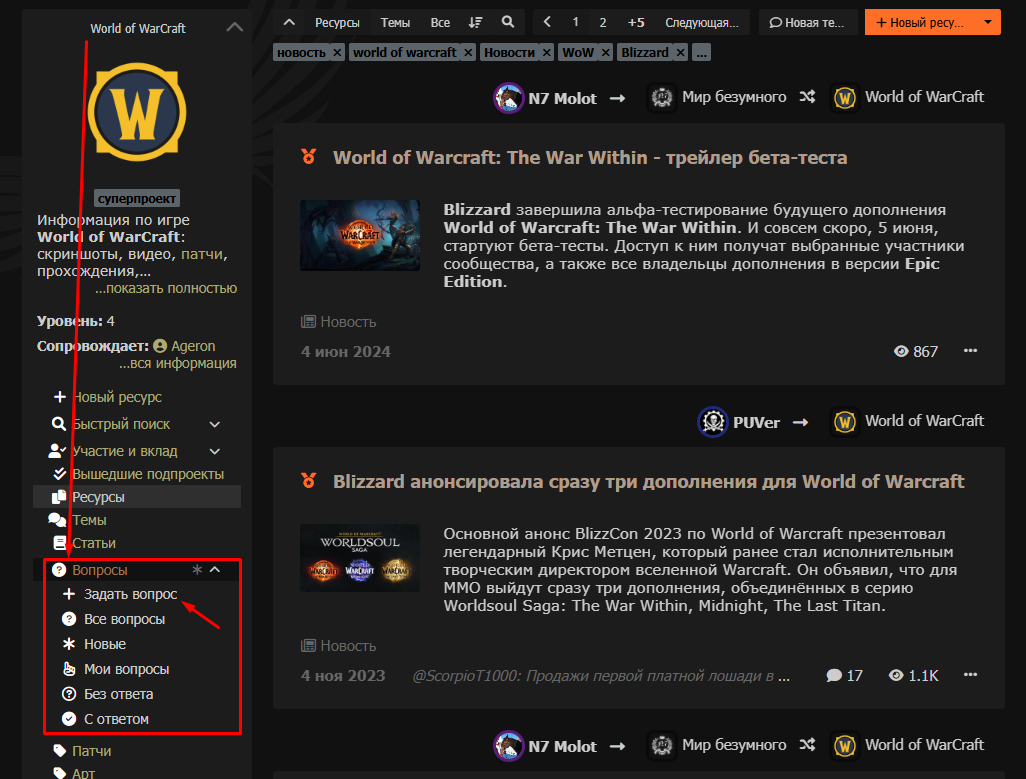Remove the новость tag filter
Viewport: 1026px width, 779px height.
point(337,52)
